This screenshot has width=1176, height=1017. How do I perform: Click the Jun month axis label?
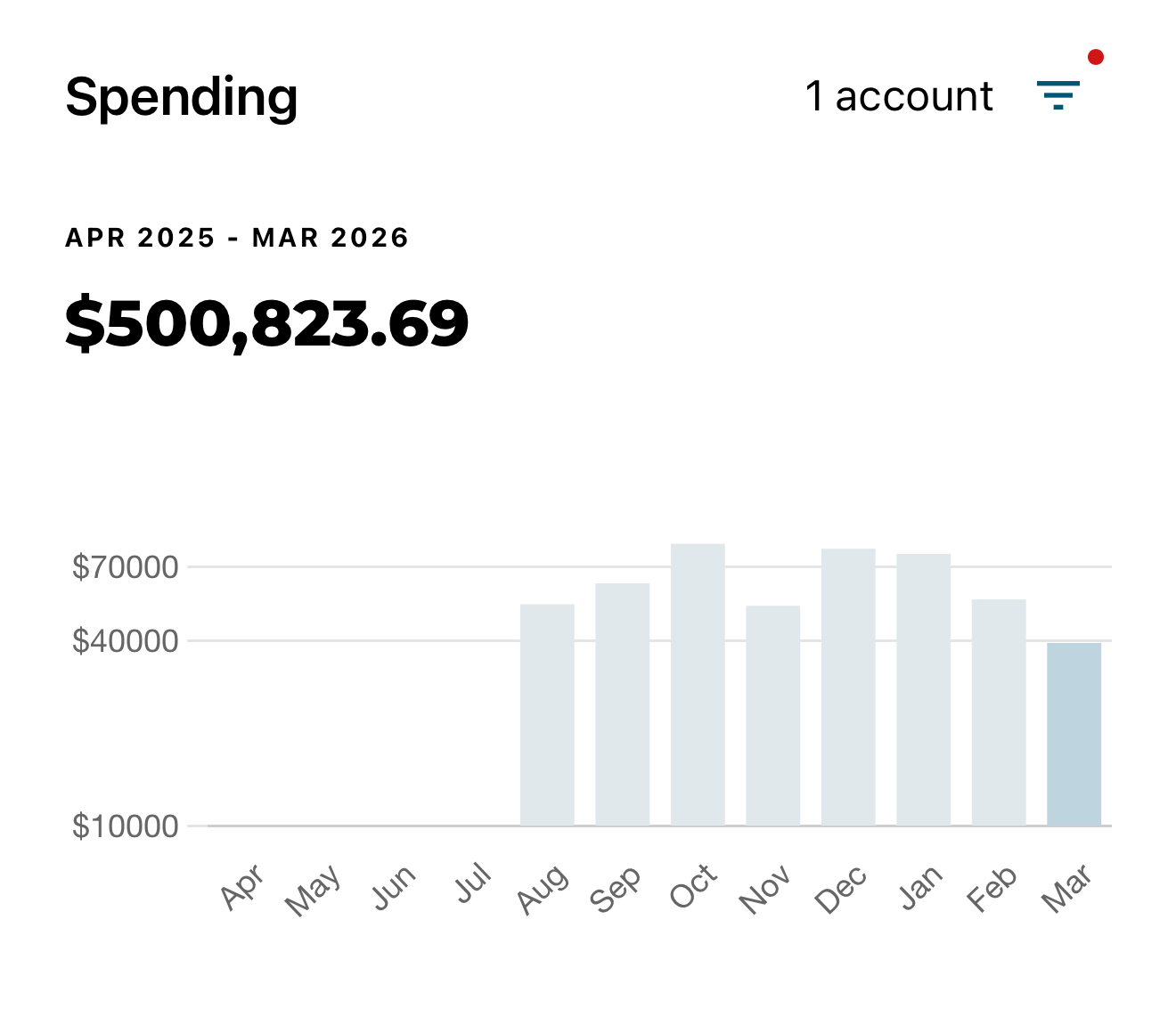click(x=394, y=888)
